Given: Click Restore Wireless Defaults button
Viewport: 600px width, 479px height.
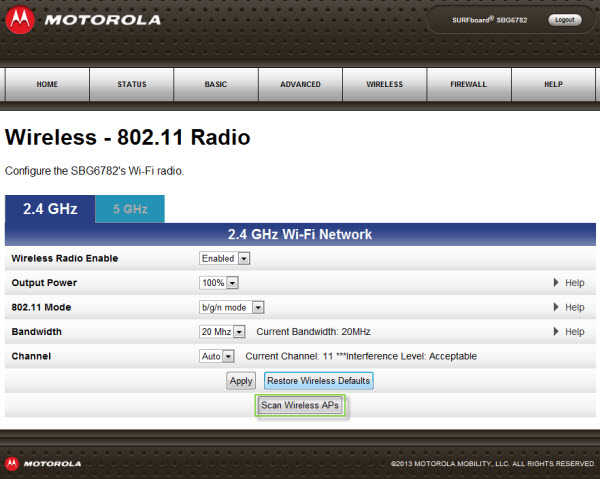Looking at the screenshot, I should coord(318,381).
